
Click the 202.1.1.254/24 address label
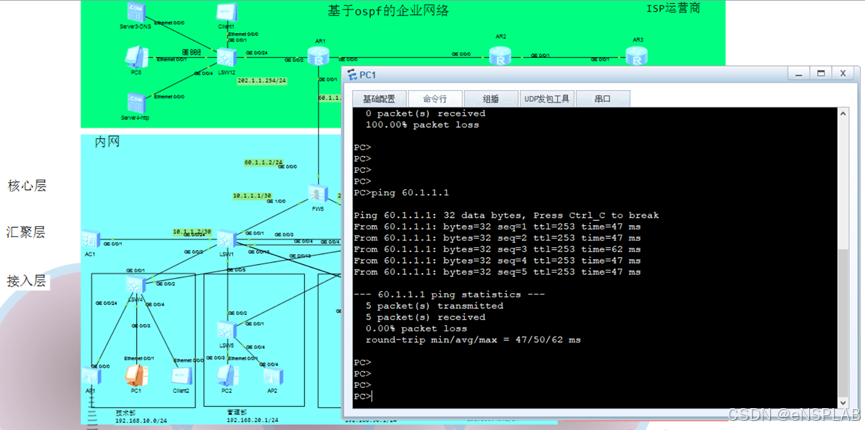[261, 81]
